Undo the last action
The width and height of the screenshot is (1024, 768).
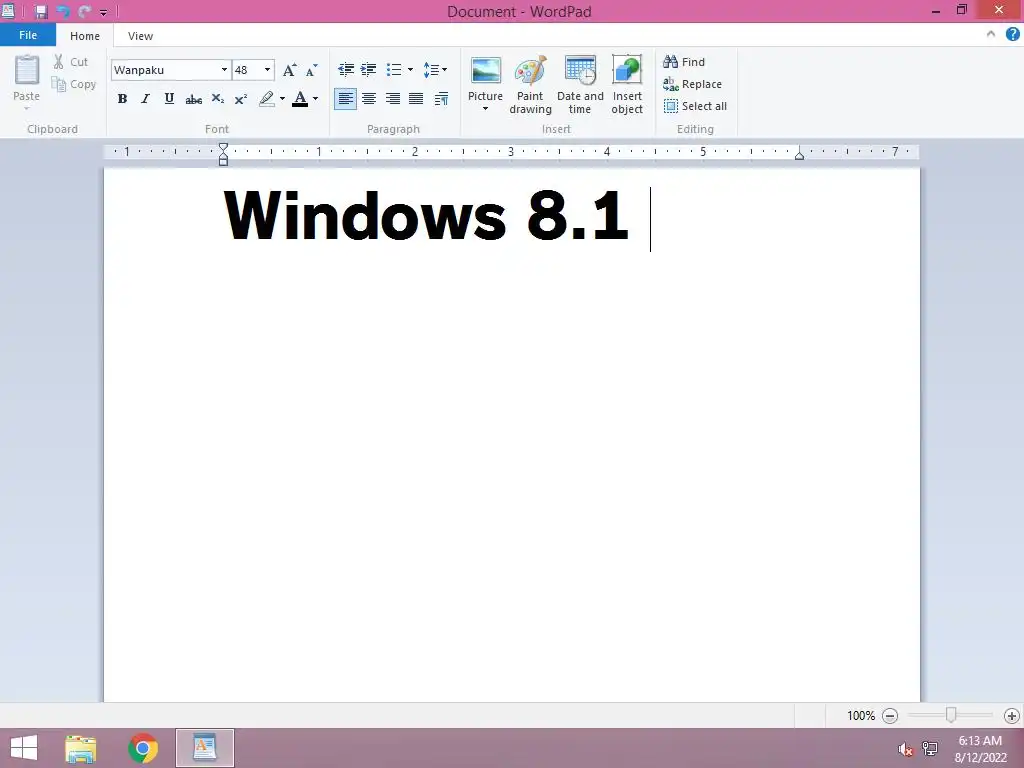[x=63, y=11]
